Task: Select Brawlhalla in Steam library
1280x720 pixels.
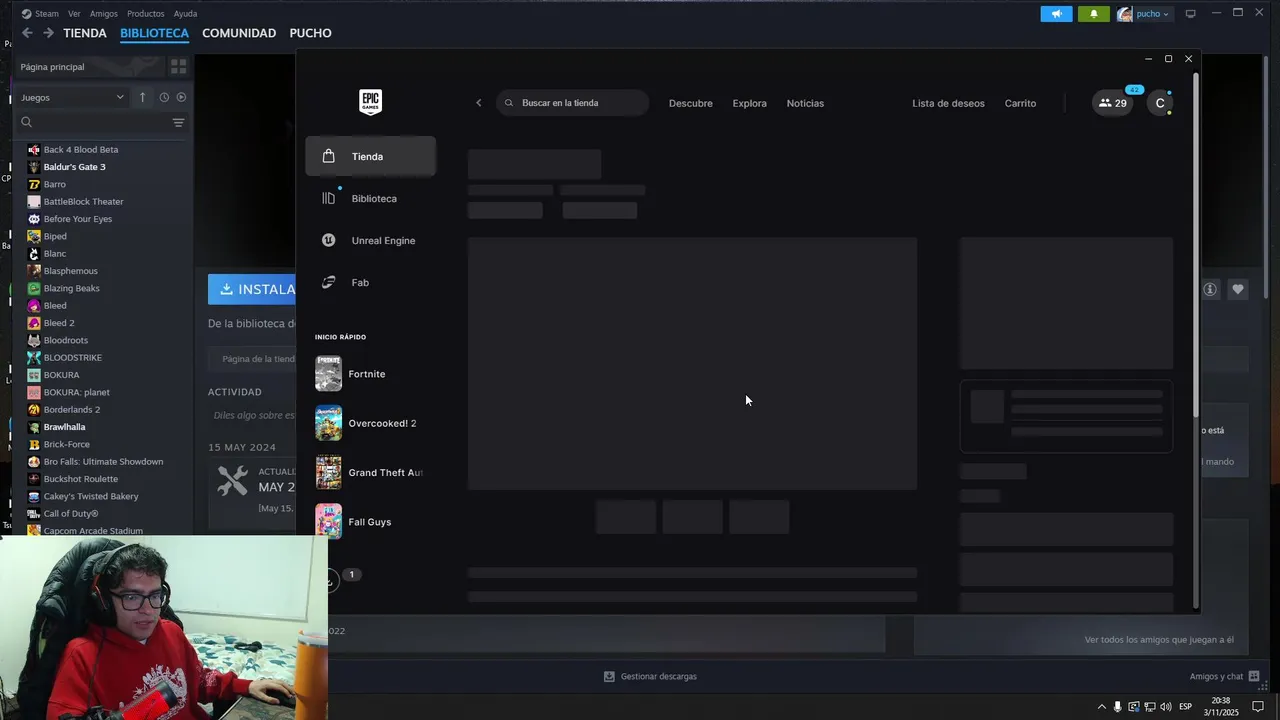Action: coord(64,427)
